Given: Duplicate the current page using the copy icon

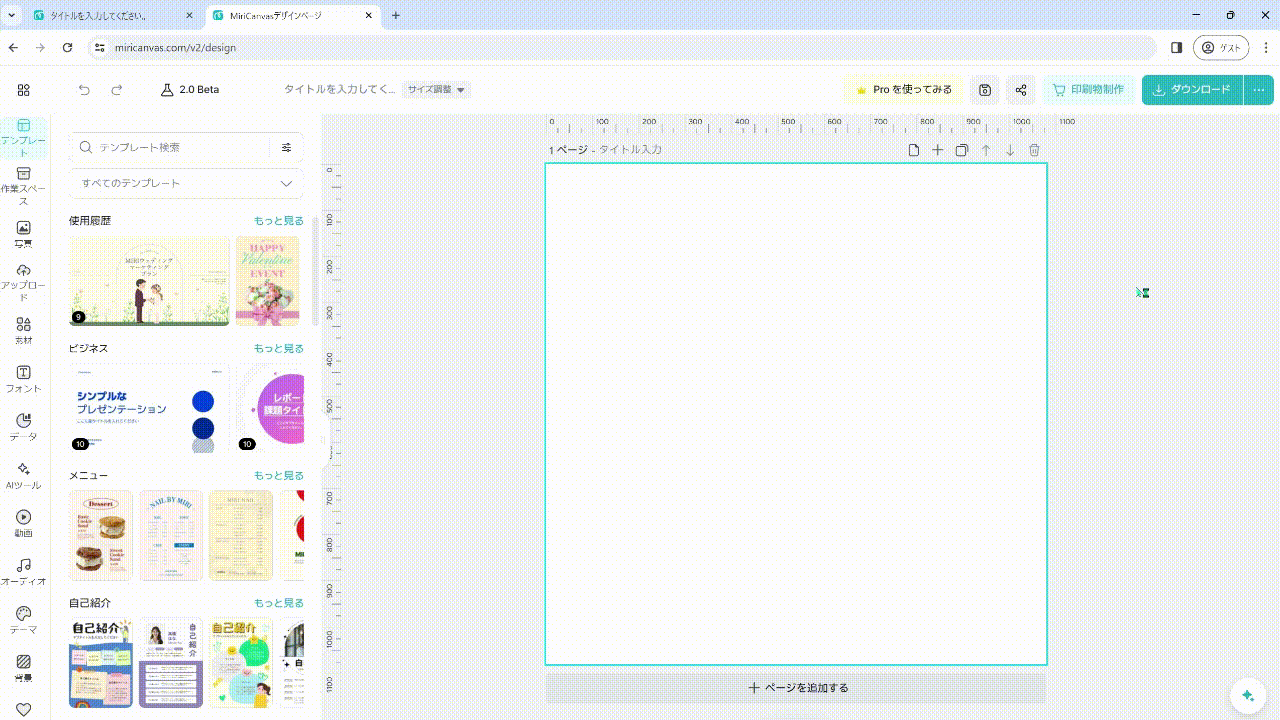Looking at the screenshot, I should point(961,149).
